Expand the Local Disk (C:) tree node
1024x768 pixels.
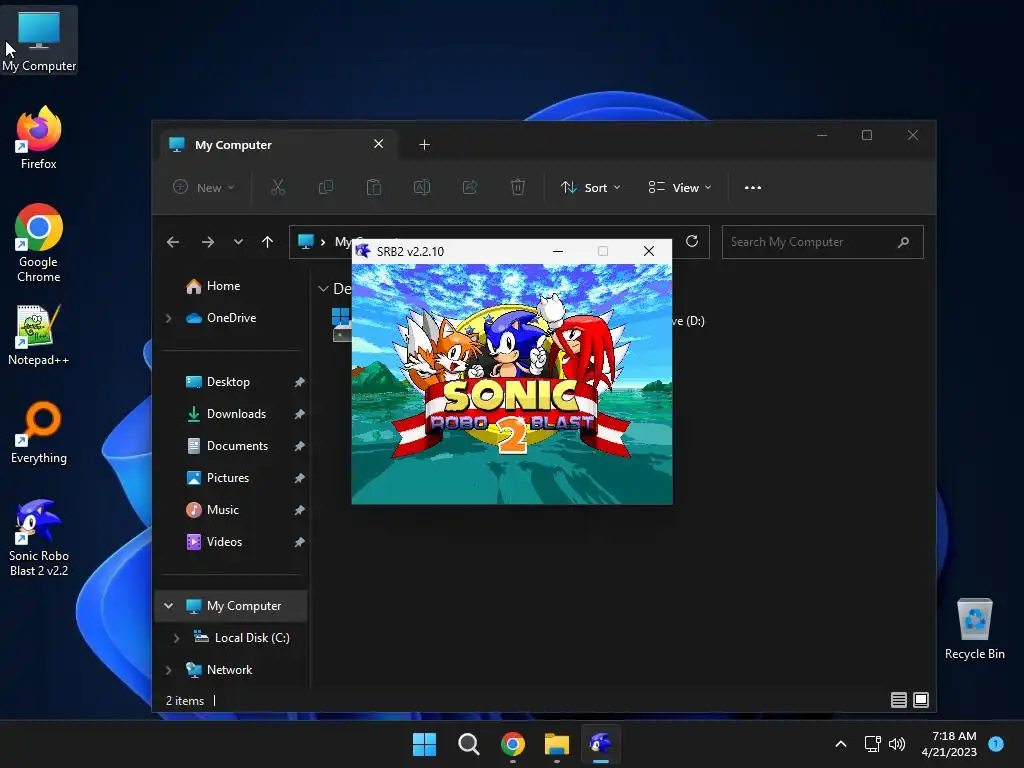pos(176,638)
